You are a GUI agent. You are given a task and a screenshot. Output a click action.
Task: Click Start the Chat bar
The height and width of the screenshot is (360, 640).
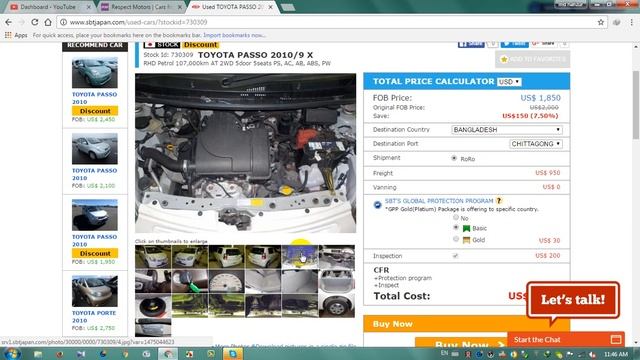[x=566, y=340]
